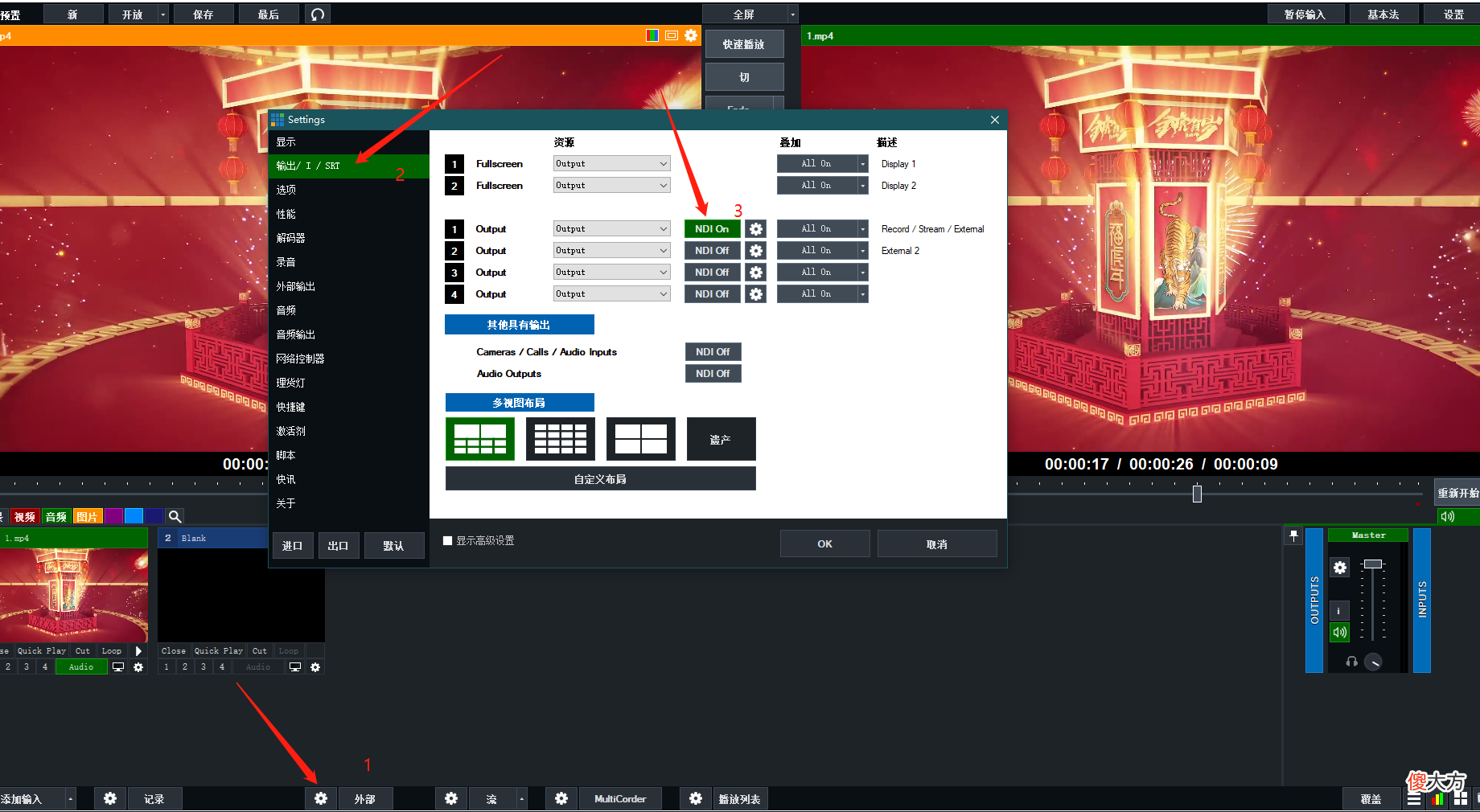
Task: Open recording settings gear beside 记录
Action: (110, 798)
